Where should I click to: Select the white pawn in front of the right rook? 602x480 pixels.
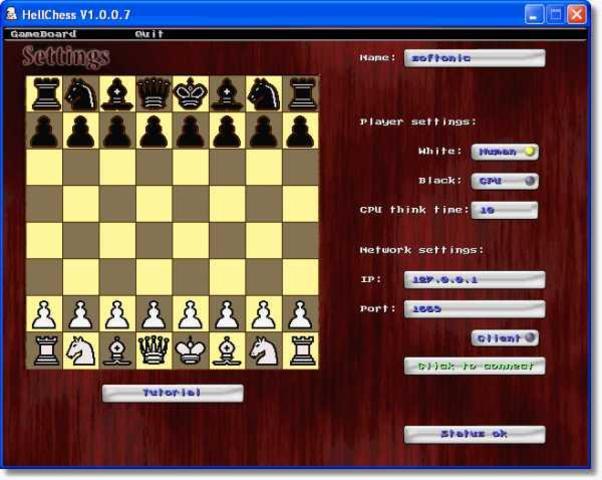[301, 314]
